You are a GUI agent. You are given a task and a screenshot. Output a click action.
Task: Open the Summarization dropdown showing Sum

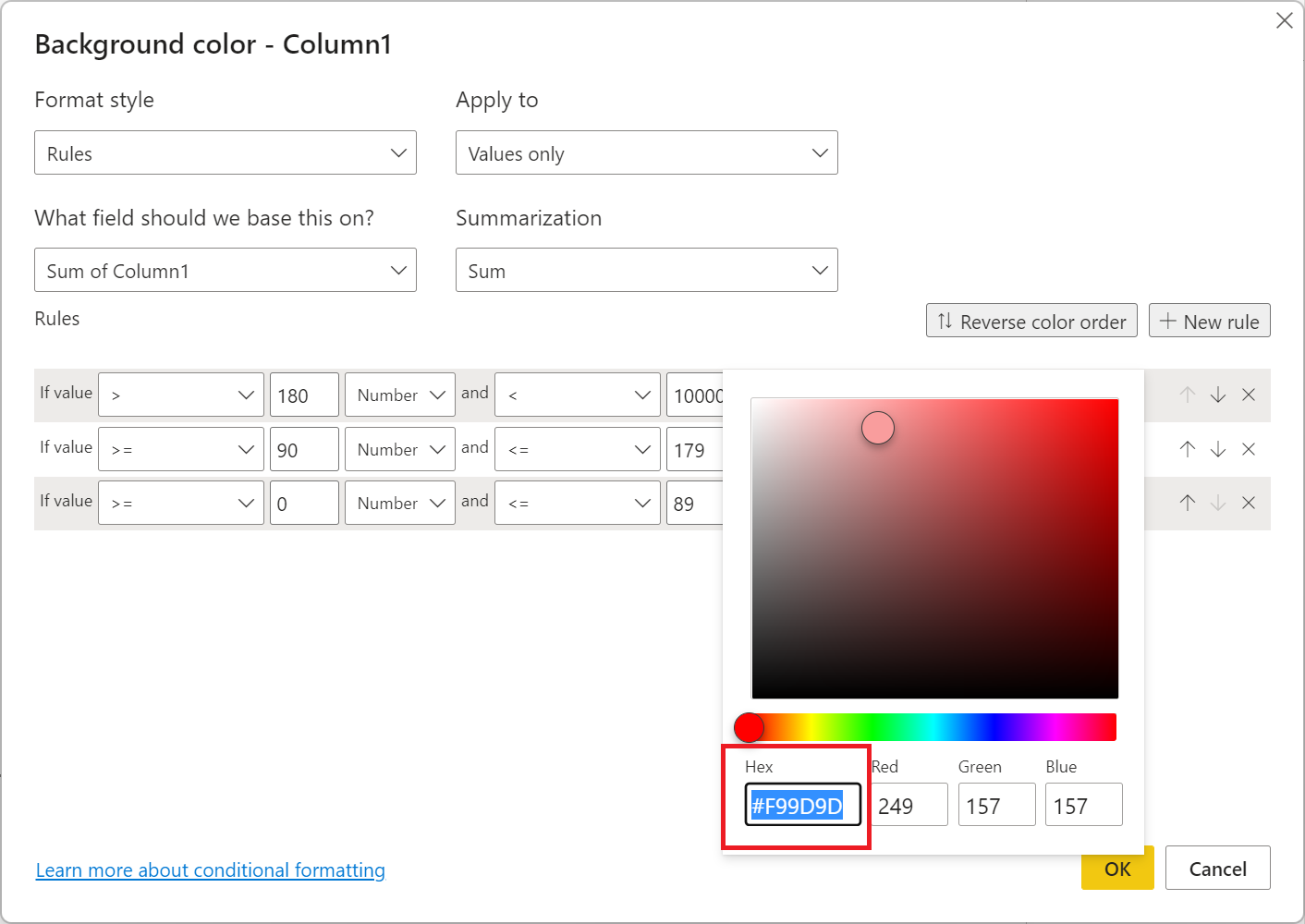pos(647,270)
